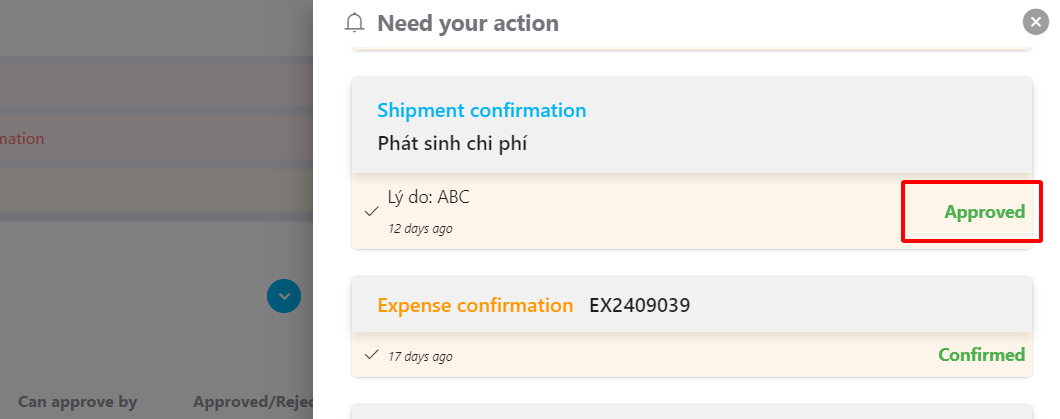The image size is (1060, 419).
Task: Click the "Need your action" panel heading
Action: click(x=467, y=22)
